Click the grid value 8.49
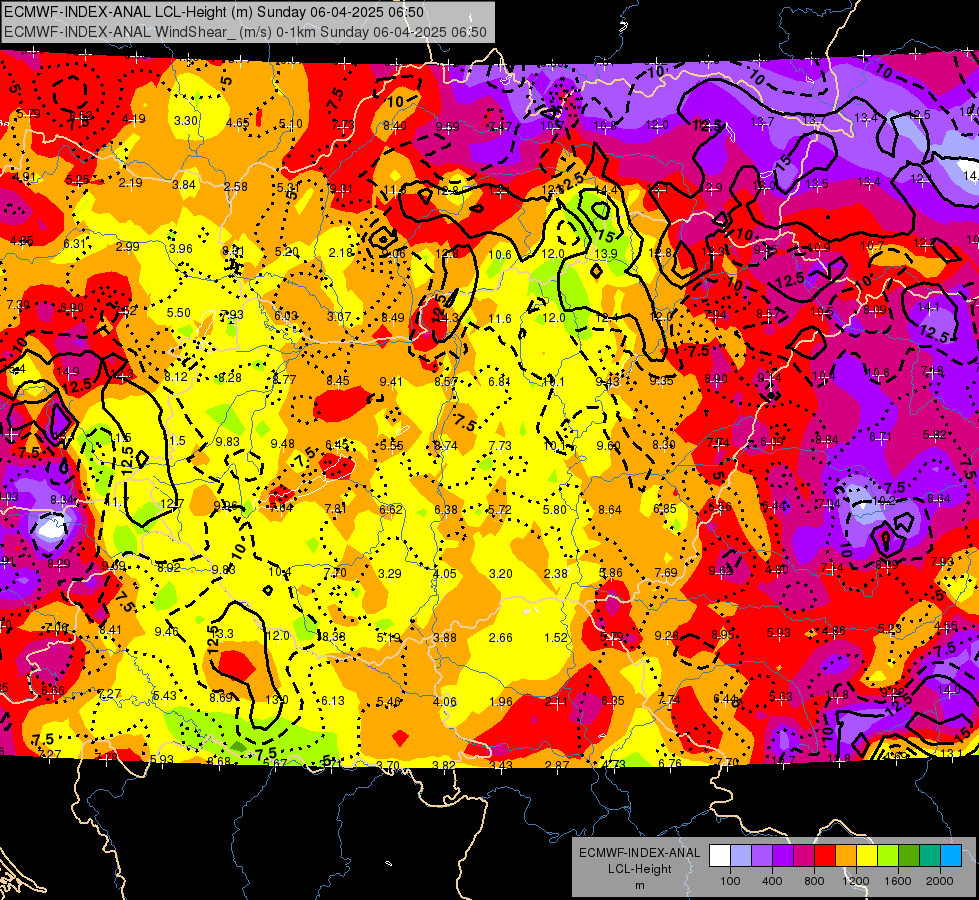The width and height of the screenshot is (979, 900). tap(393, 317)
